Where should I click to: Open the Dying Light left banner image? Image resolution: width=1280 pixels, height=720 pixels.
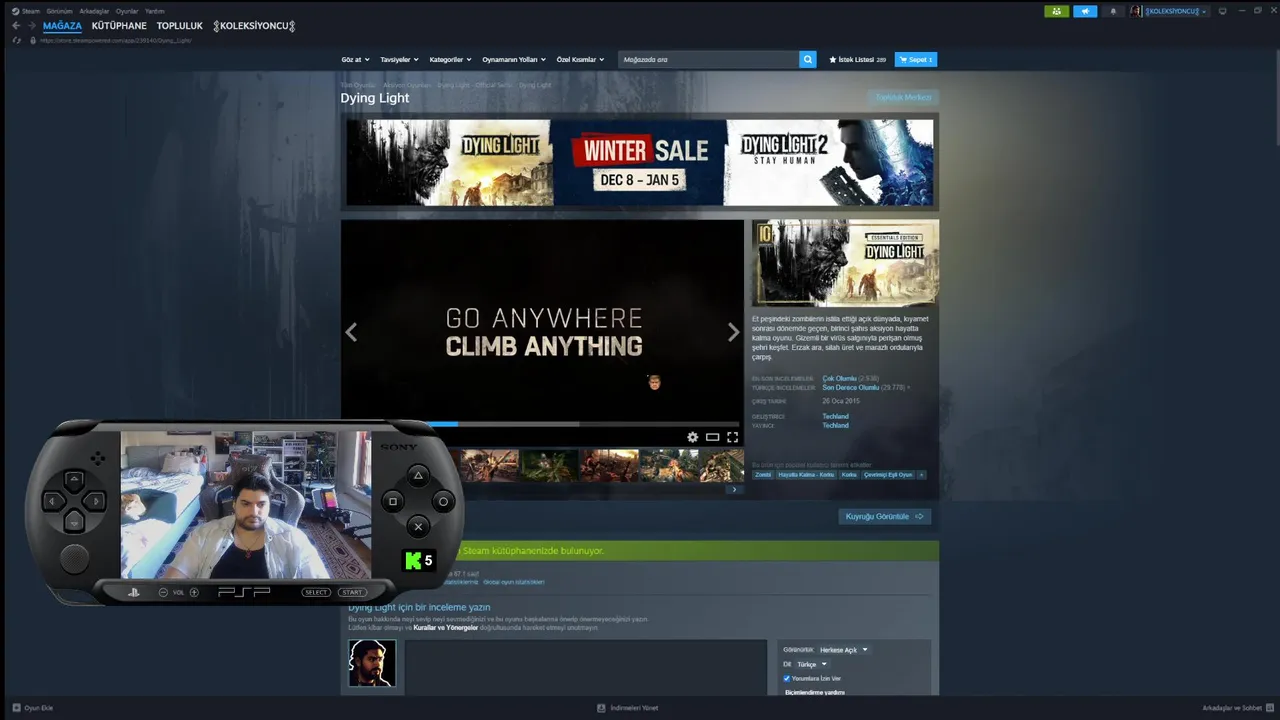click(449, 163)
